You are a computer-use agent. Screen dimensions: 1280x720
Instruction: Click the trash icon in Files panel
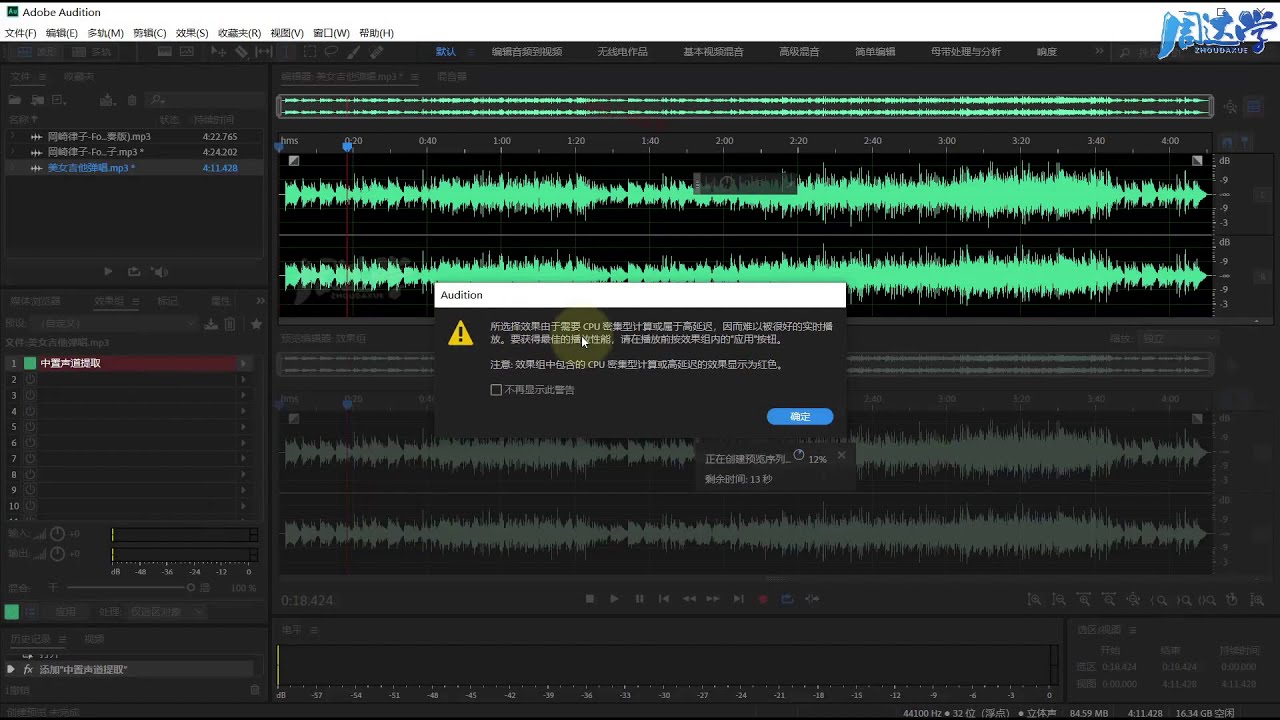click(132, 100)
